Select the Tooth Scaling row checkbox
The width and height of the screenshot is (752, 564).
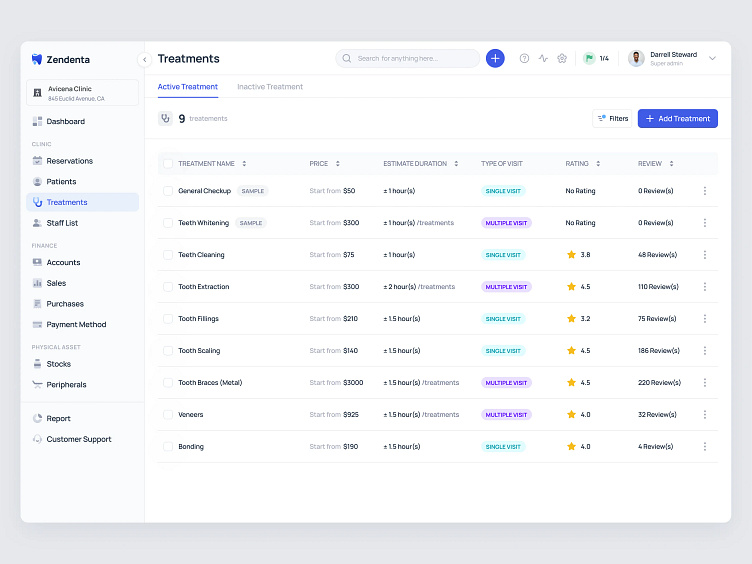168,351
